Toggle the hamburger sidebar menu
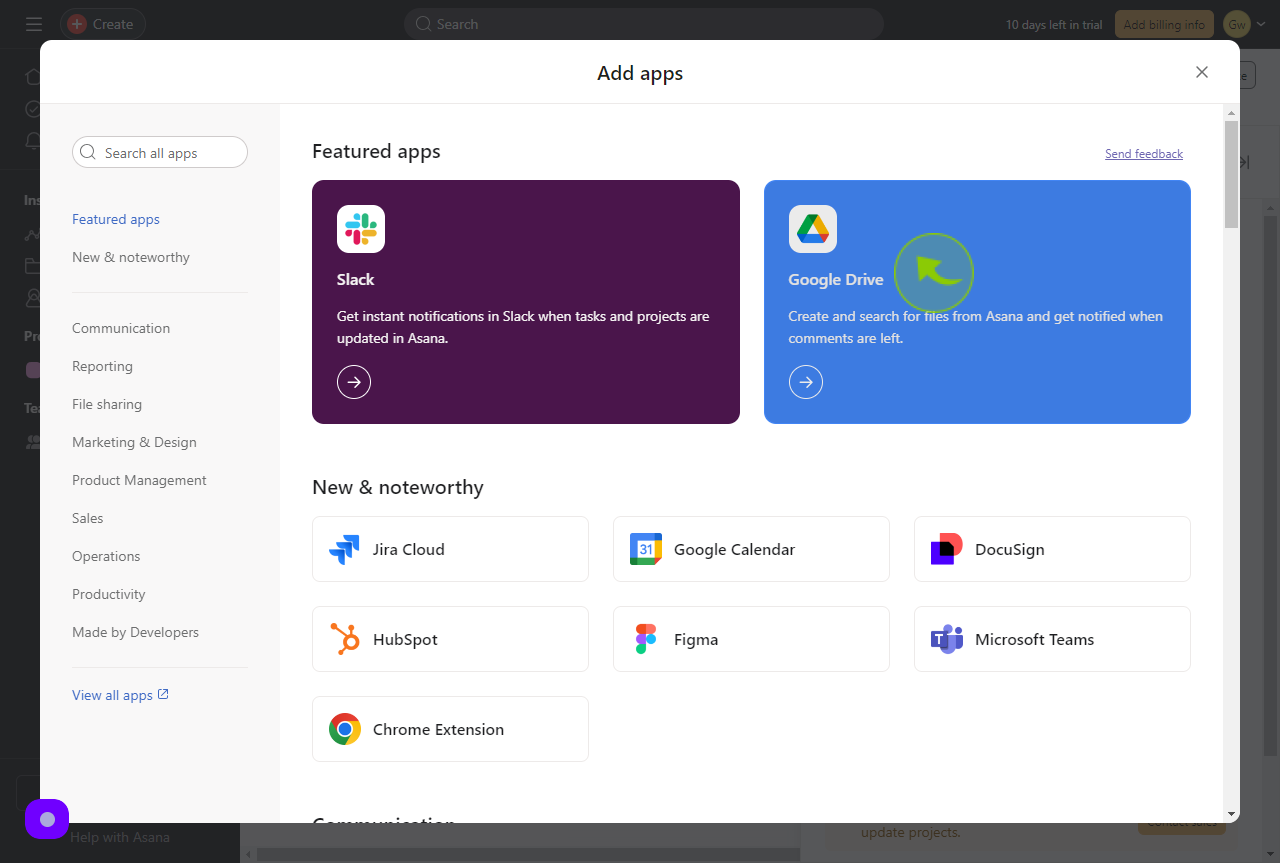The height and width of the screenshot is (863, 1280). (x=34, y=24)
